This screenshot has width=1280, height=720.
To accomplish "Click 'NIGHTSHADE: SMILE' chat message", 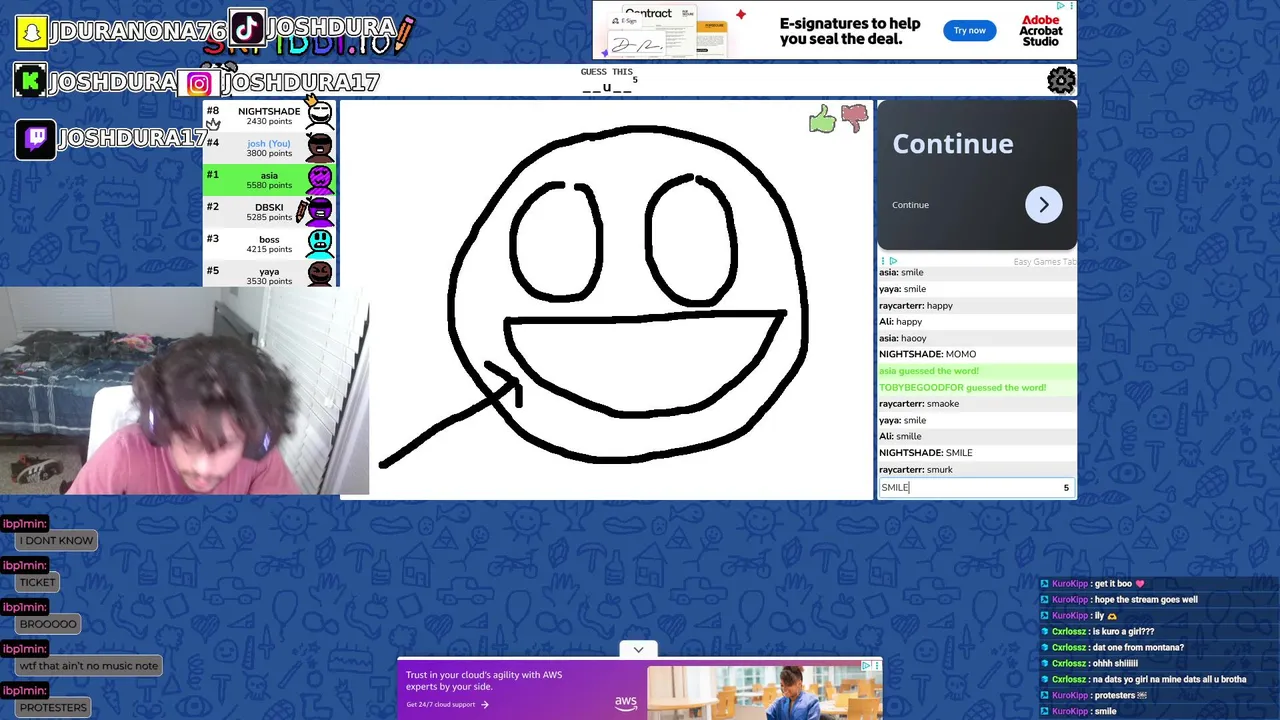I will click(x=977, y=453).
